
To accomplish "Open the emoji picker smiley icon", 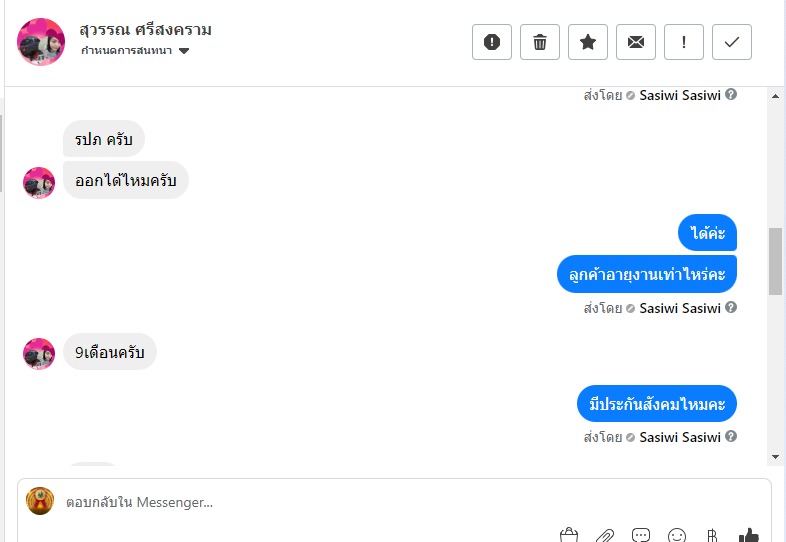I will [677, 535].
